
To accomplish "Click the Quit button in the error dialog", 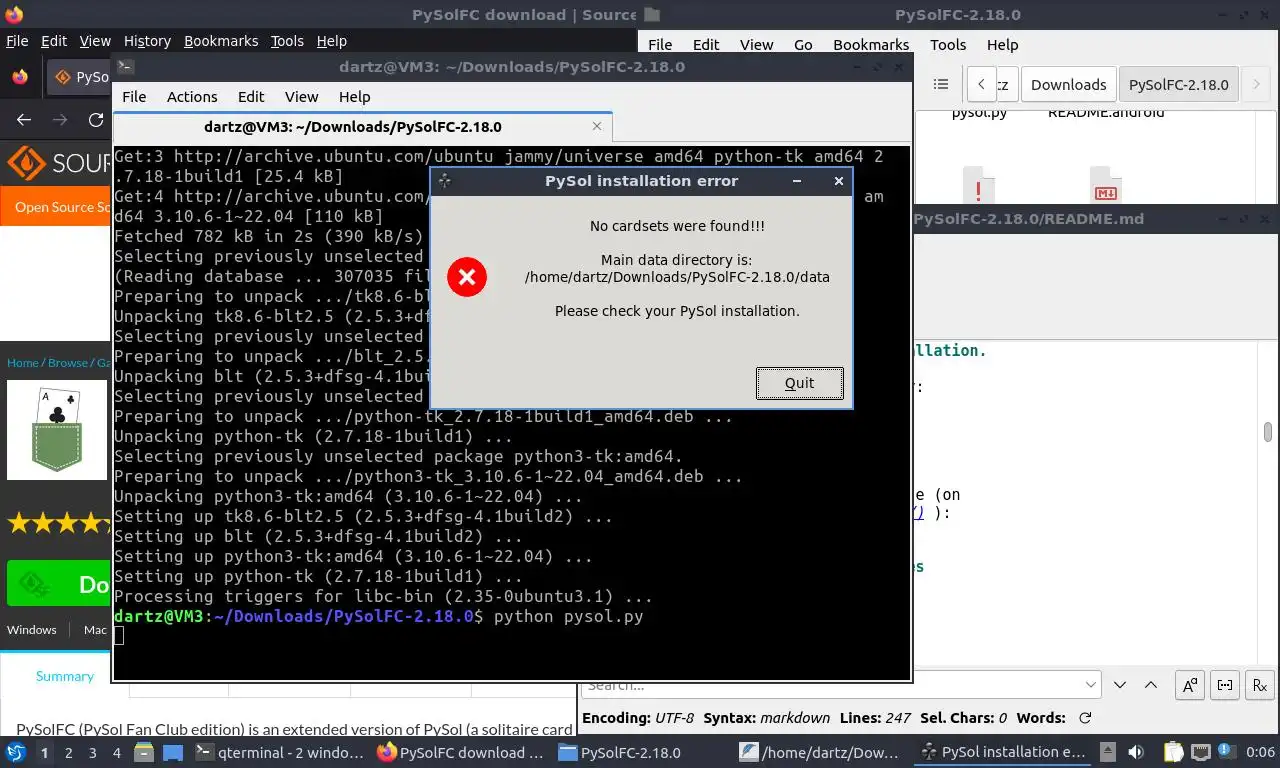I will 799,383.
